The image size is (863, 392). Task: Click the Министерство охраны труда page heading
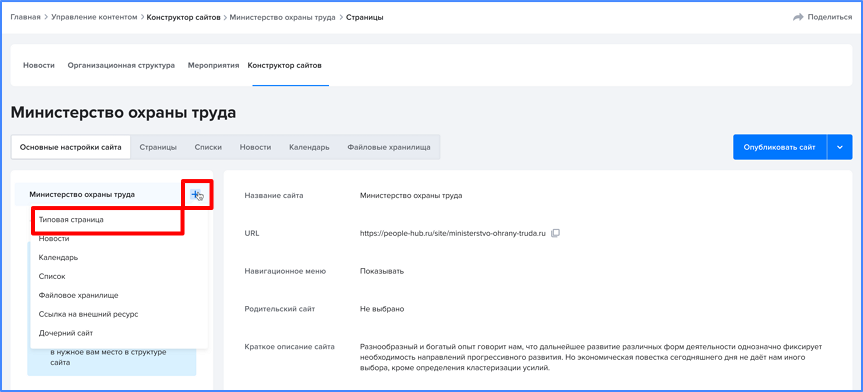click(123, 113)
